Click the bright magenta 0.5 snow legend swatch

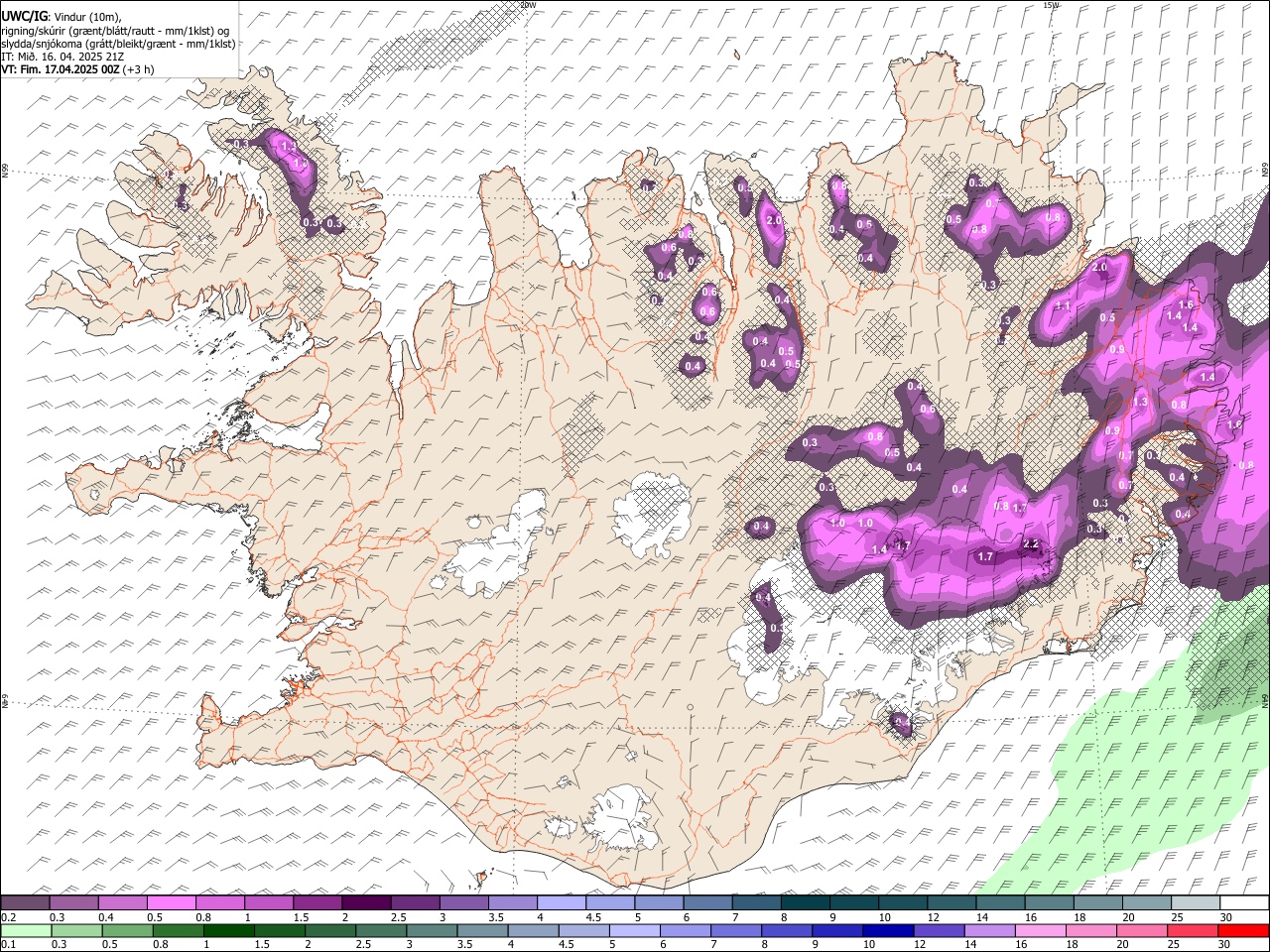click(x=172, y=903)
